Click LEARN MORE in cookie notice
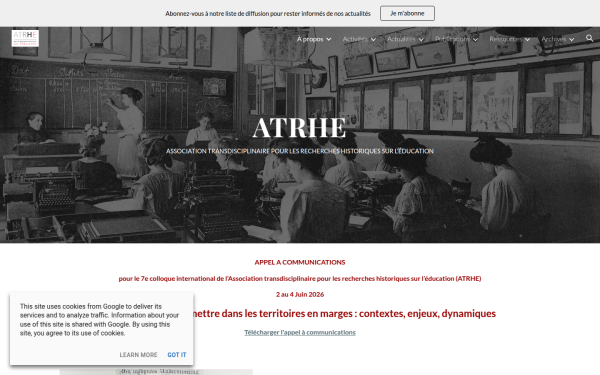 [138, 355]
